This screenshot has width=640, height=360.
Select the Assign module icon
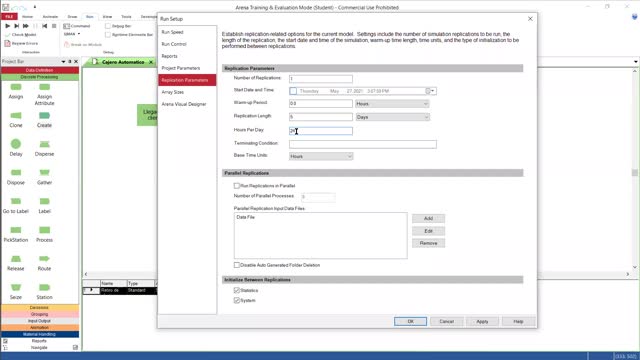(x=16, y=87)
